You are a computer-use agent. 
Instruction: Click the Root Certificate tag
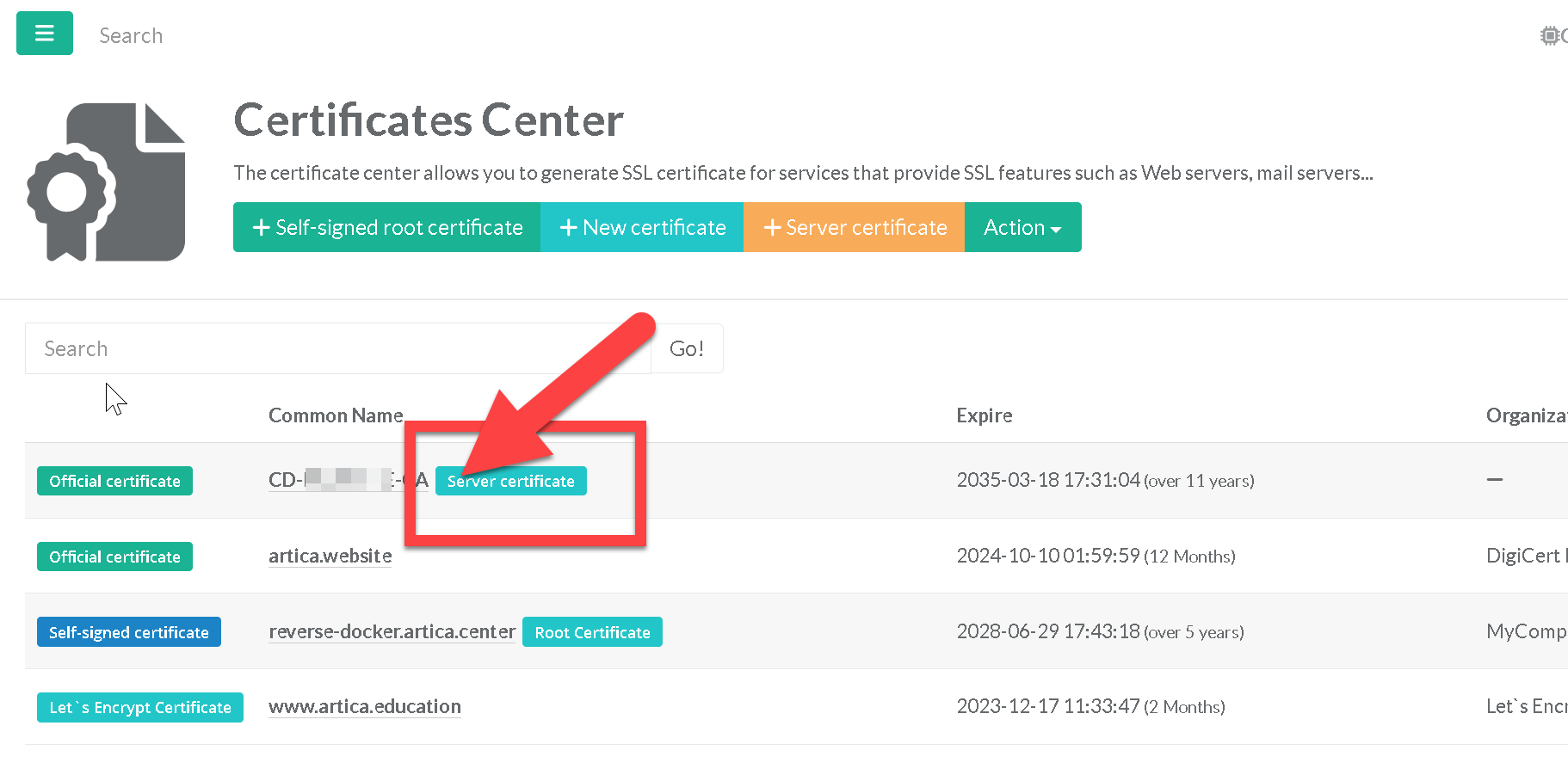(x=592, y=632)
